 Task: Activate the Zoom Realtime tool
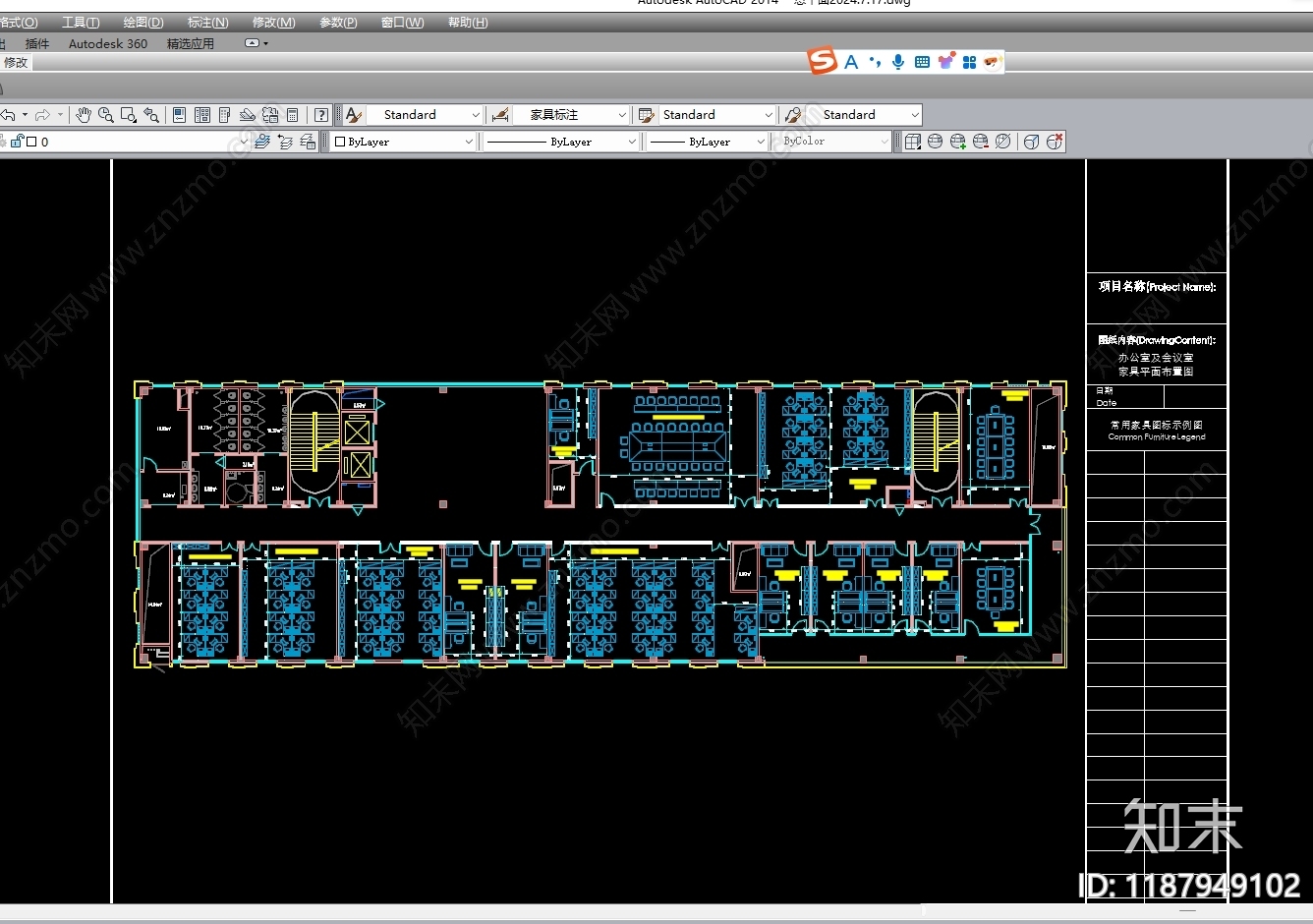(x=106, y=115)
